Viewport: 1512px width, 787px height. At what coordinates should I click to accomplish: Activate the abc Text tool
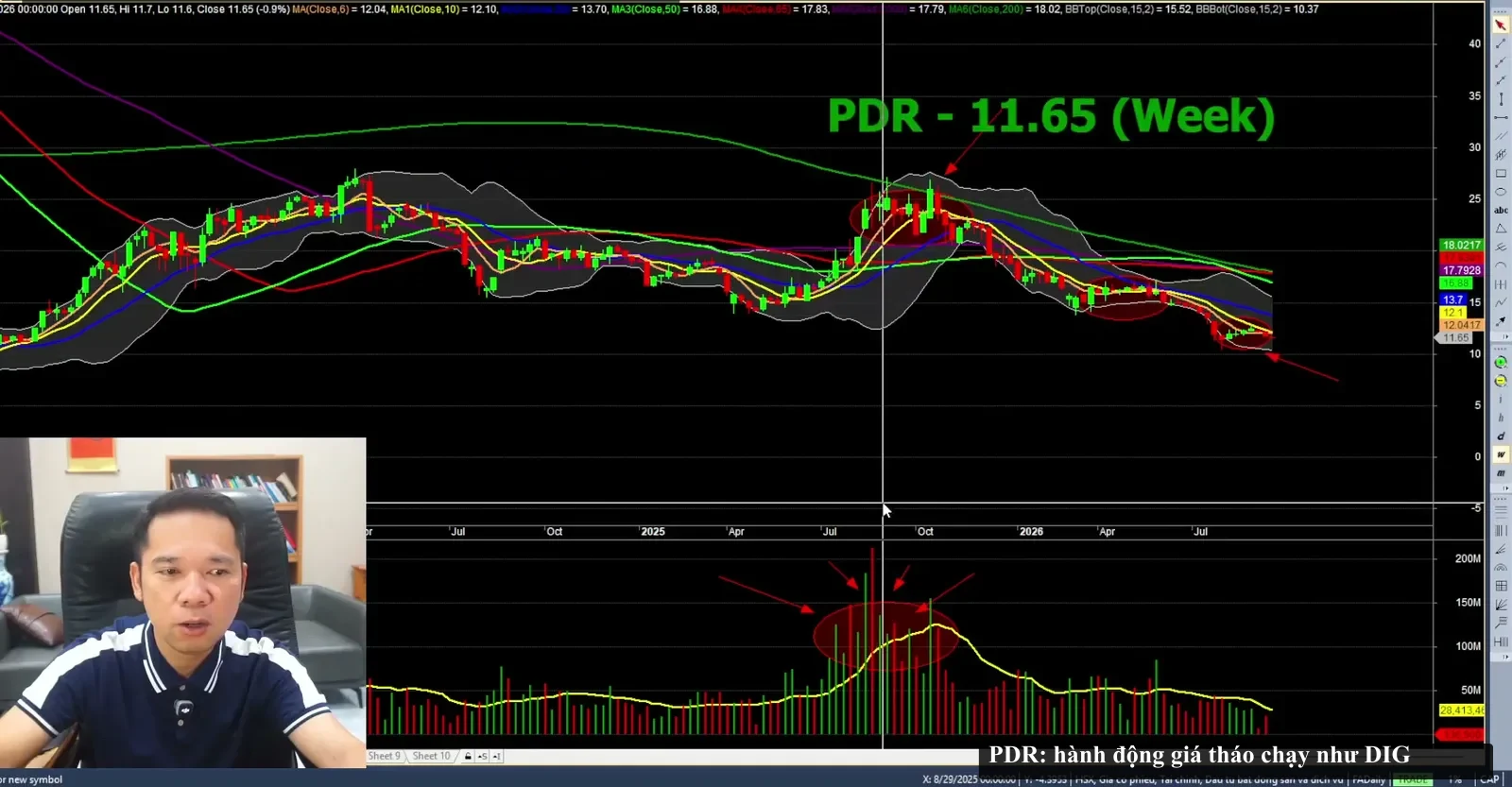(x=1501, y=210)
